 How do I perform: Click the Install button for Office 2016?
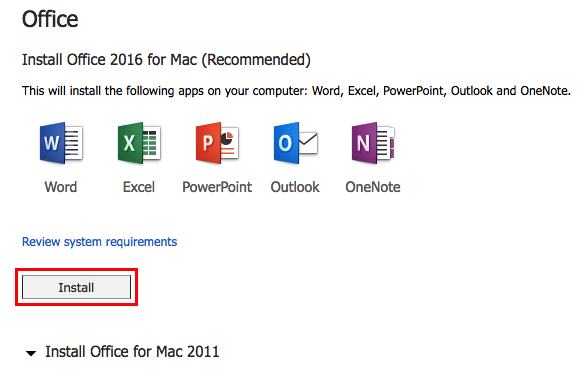(76, 287)
